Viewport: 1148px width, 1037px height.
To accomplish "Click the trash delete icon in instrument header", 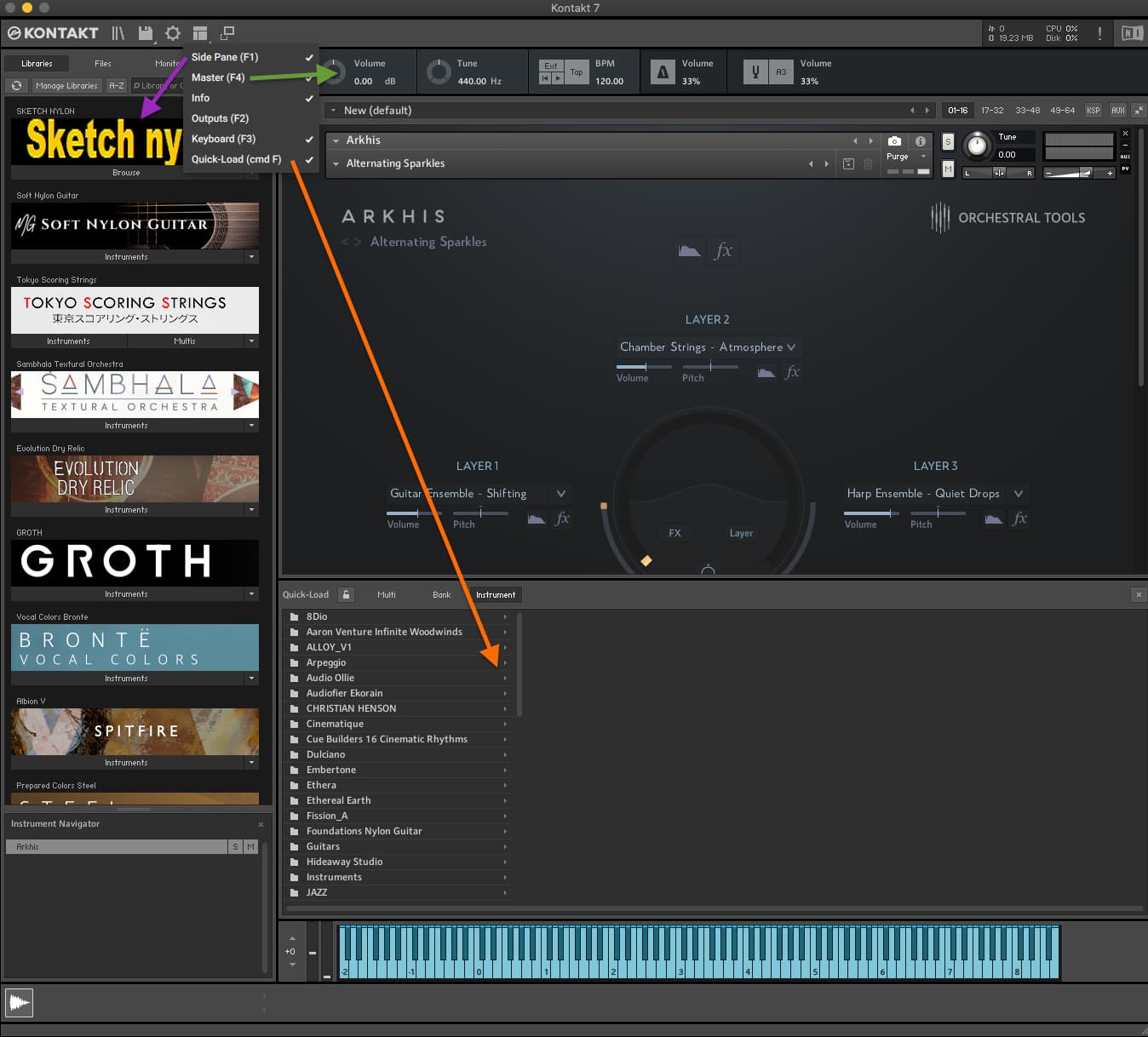I will coord(868,163).
